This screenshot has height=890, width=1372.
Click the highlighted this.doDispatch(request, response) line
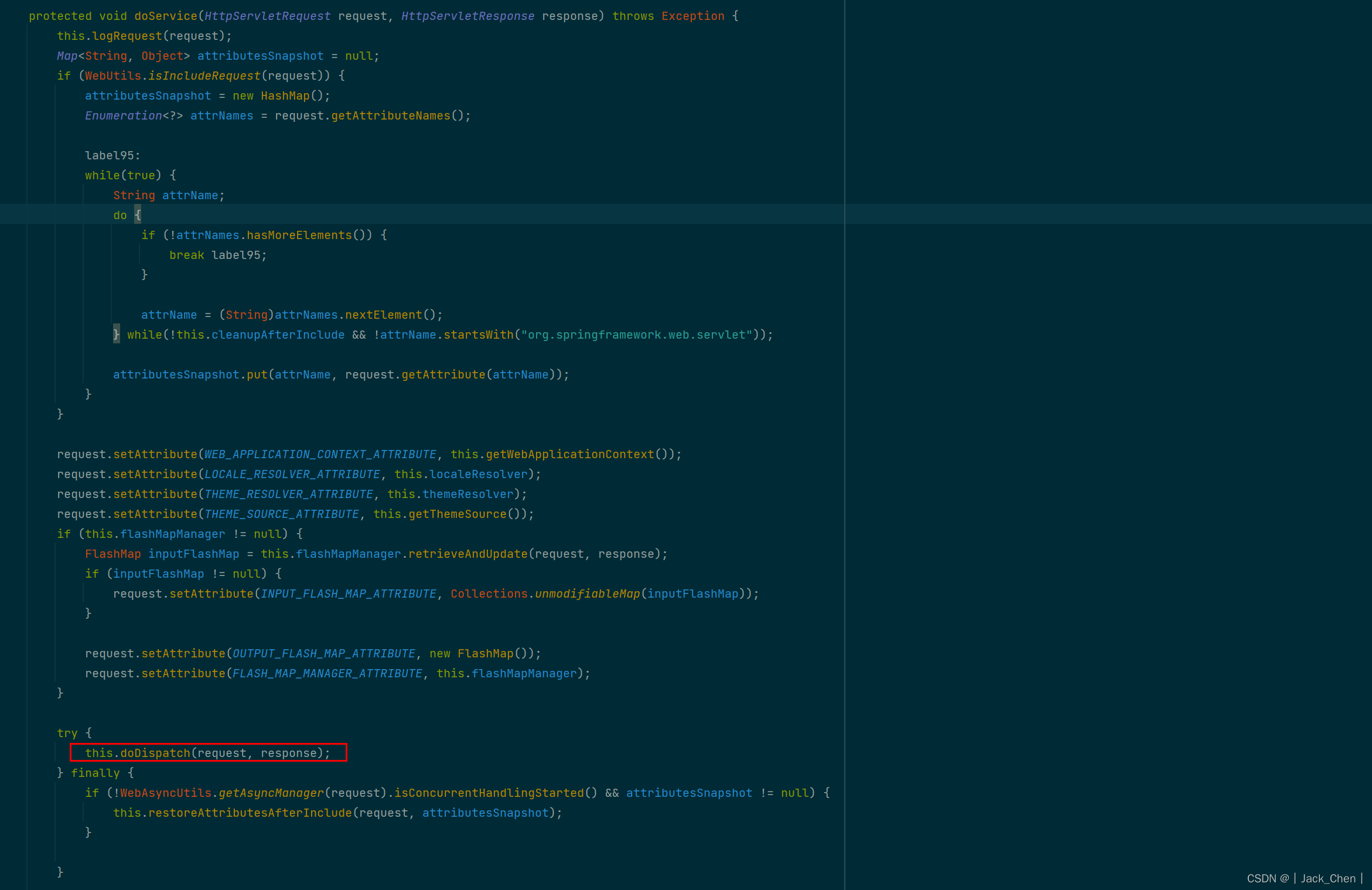[x=208, y=753]
